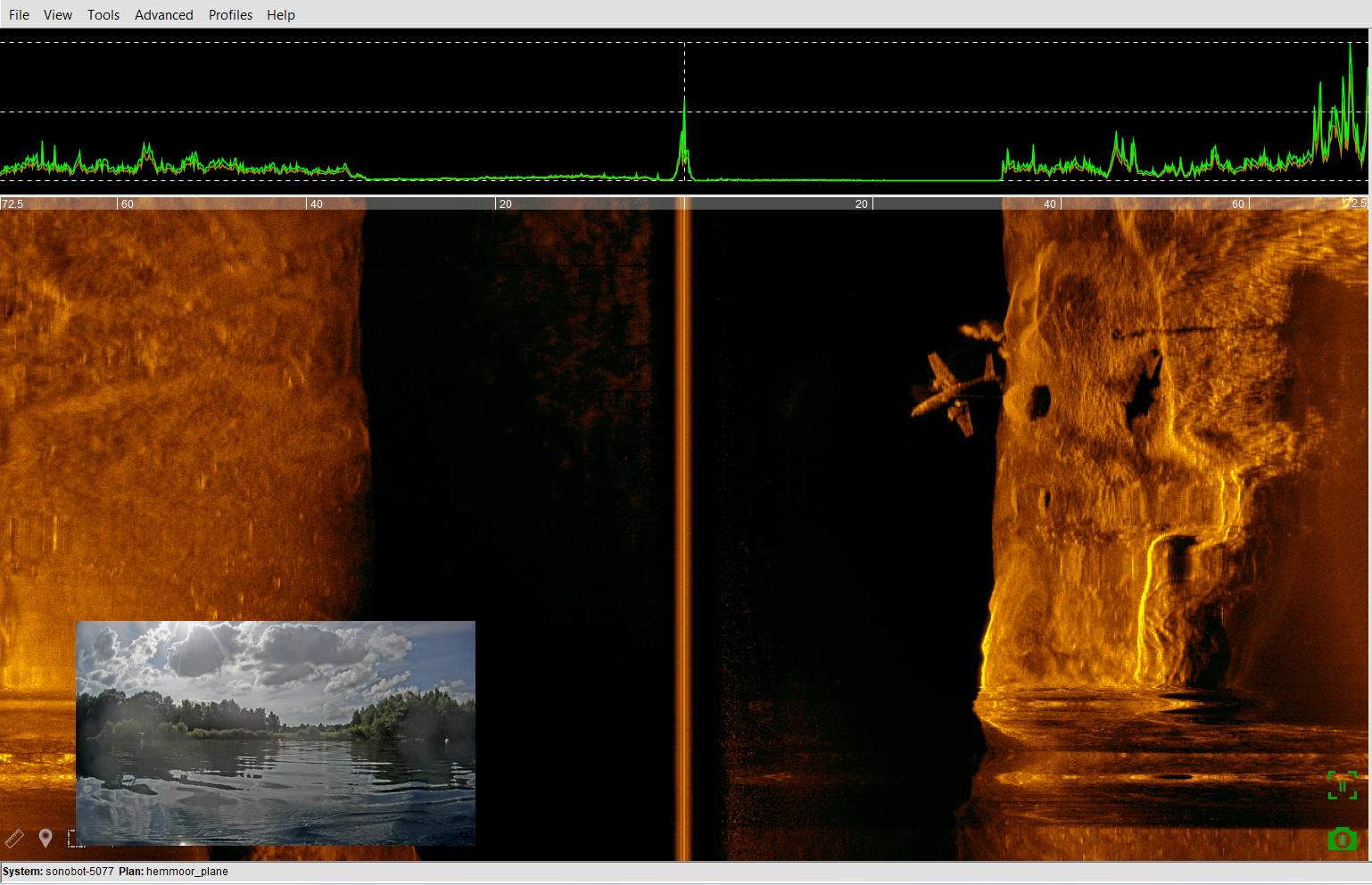
Task: Open the Help menu
Action: (x=281, y=14)
